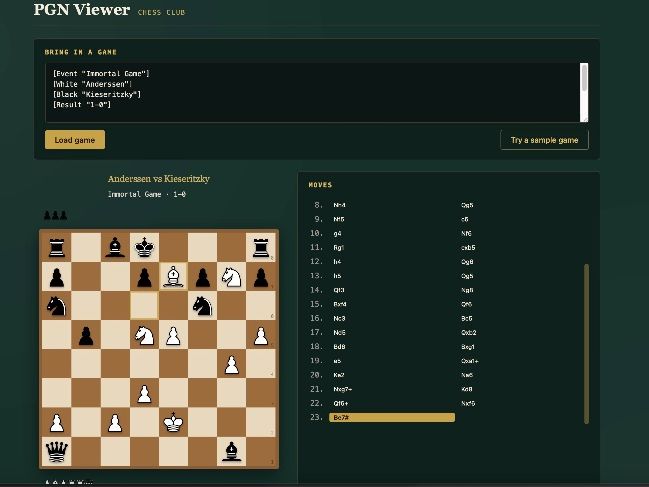Image resolution: width=649 pixels, height=487 pixels.
Task: Select white's move 18 Bd6
Action: tap(392, 347)
